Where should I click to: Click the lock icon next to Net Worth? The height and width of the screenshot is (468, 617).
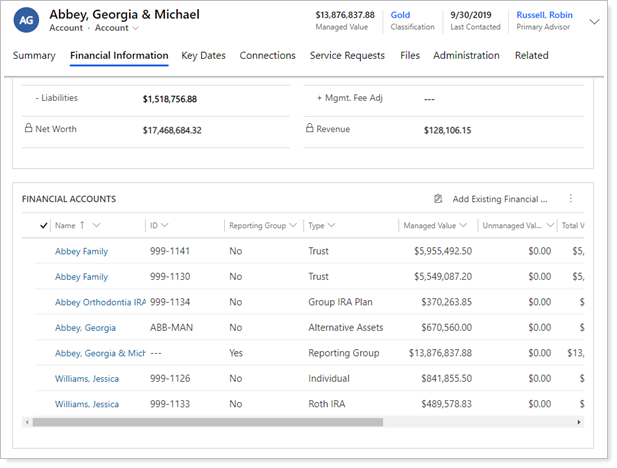tap(28, 129)
